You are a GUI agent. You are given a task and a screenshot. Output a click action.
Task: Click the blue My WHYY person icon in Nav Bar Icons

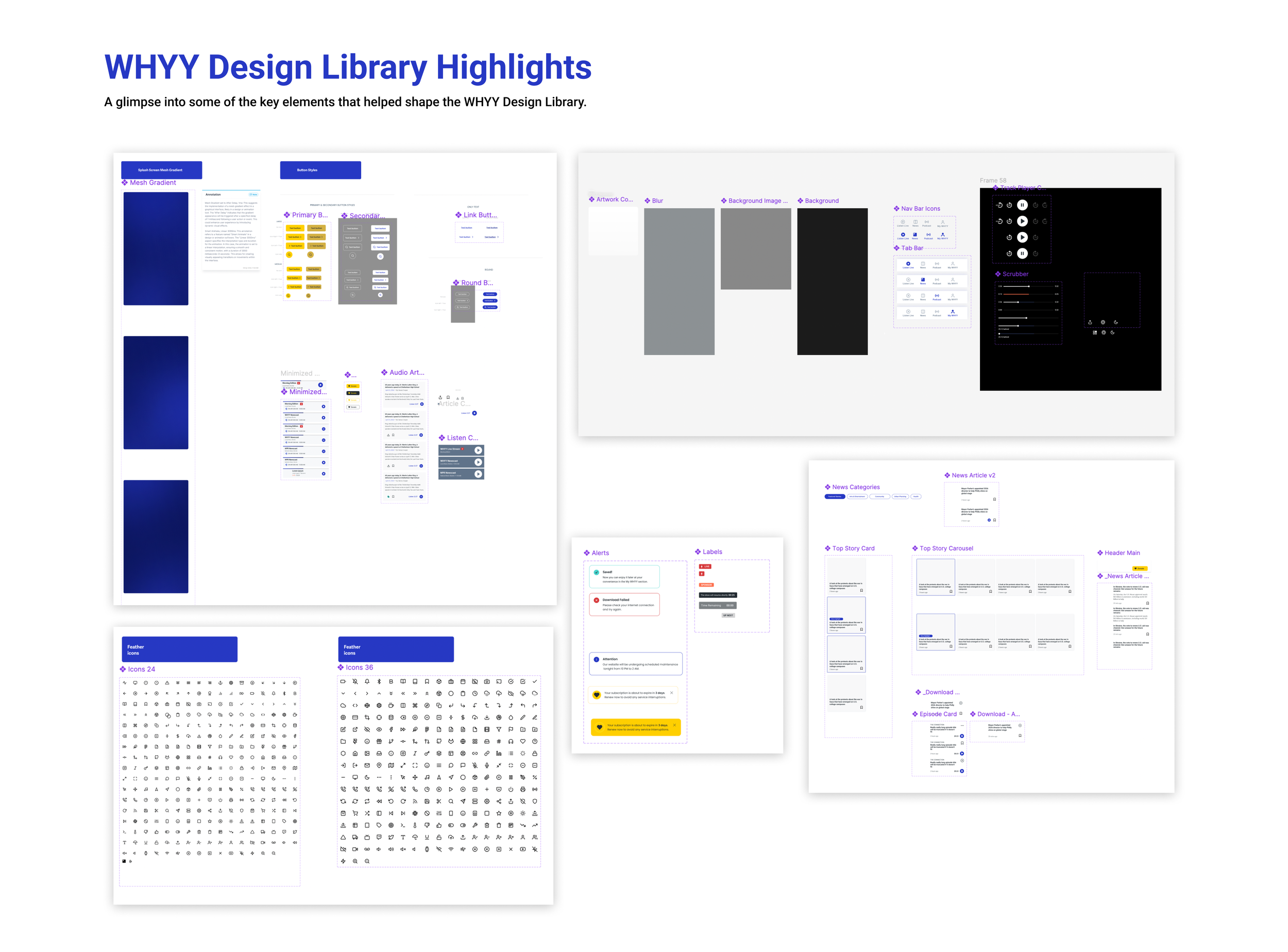click(942, 235)
